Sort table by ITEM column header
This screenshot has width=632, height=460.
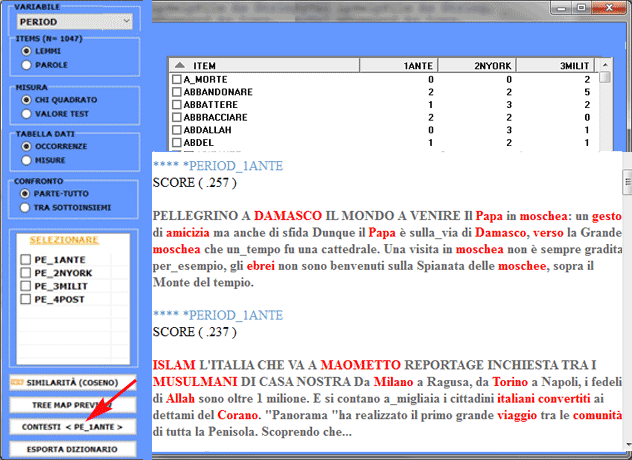264,66
